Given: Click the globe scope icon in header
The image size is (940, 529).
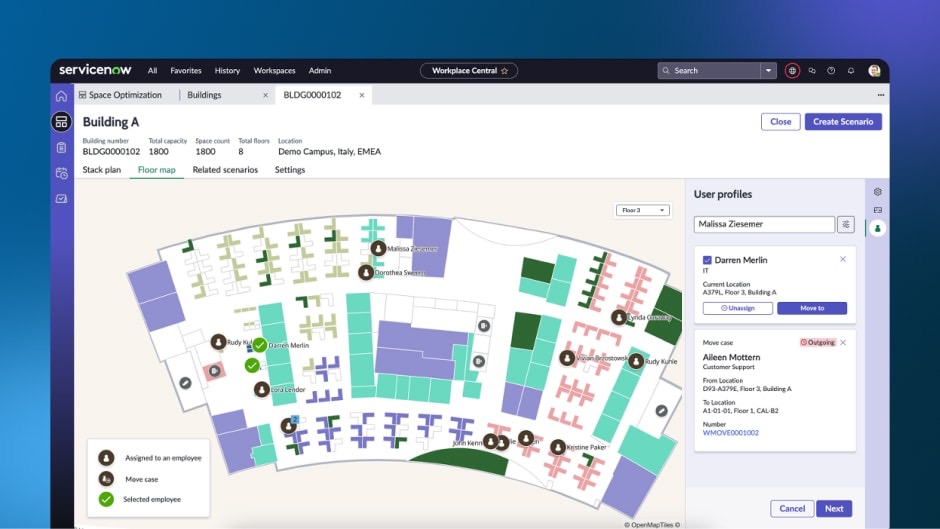Looking at the screenshot, I should tap(792, 71).
